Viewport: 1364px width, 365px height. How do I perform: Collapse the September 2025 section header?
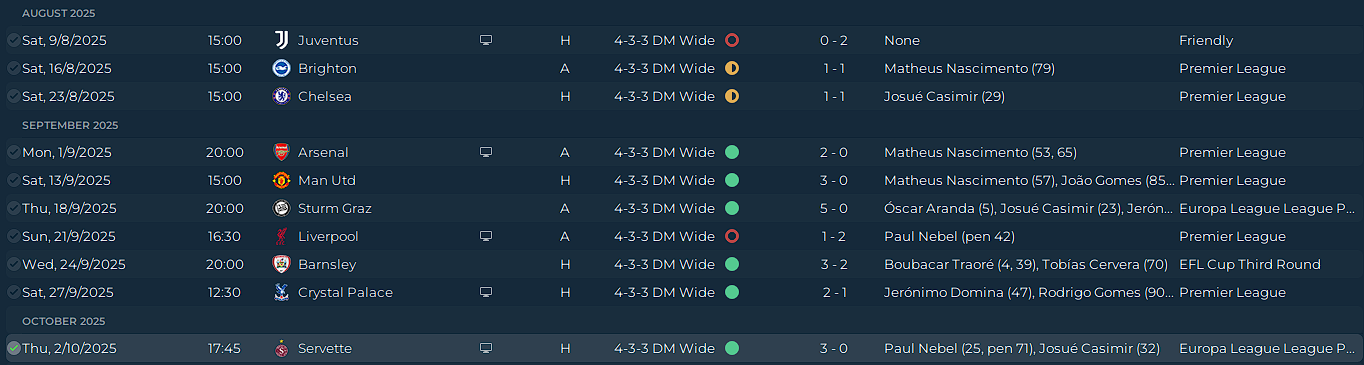point(70,125)
